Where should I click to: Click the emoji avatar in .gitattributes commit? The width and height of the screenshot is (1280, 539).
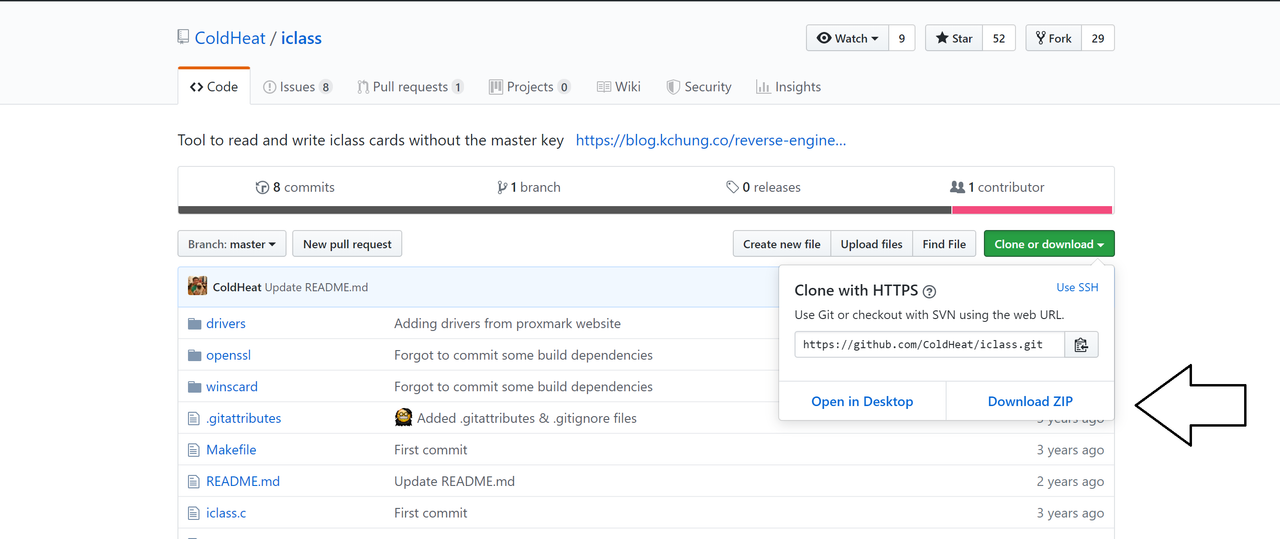pos(403,417)
